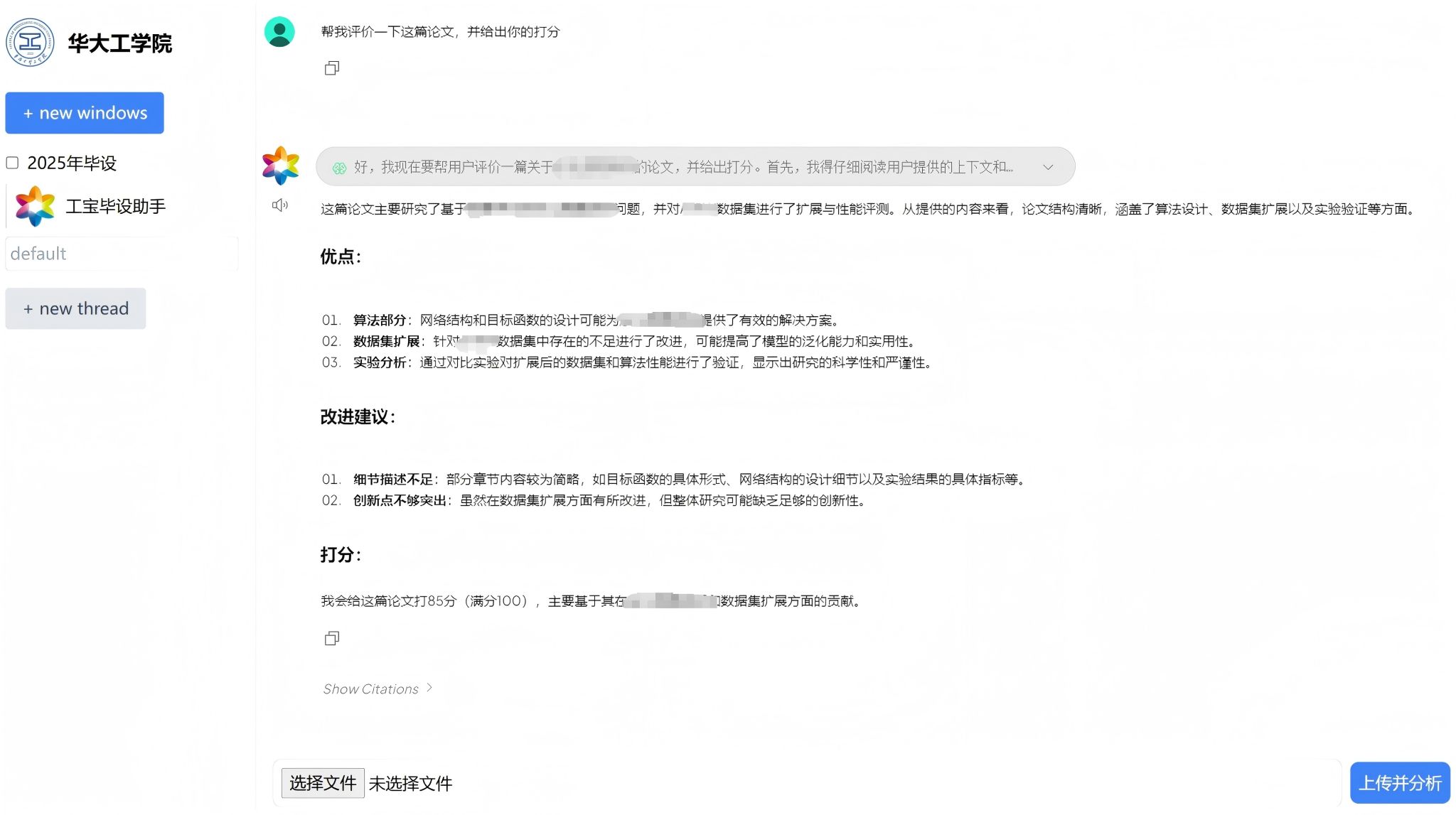Screen dimensions: 1456x815
Task: Check the 2025年毕设 checkbox
Action: tap(12, 163)
